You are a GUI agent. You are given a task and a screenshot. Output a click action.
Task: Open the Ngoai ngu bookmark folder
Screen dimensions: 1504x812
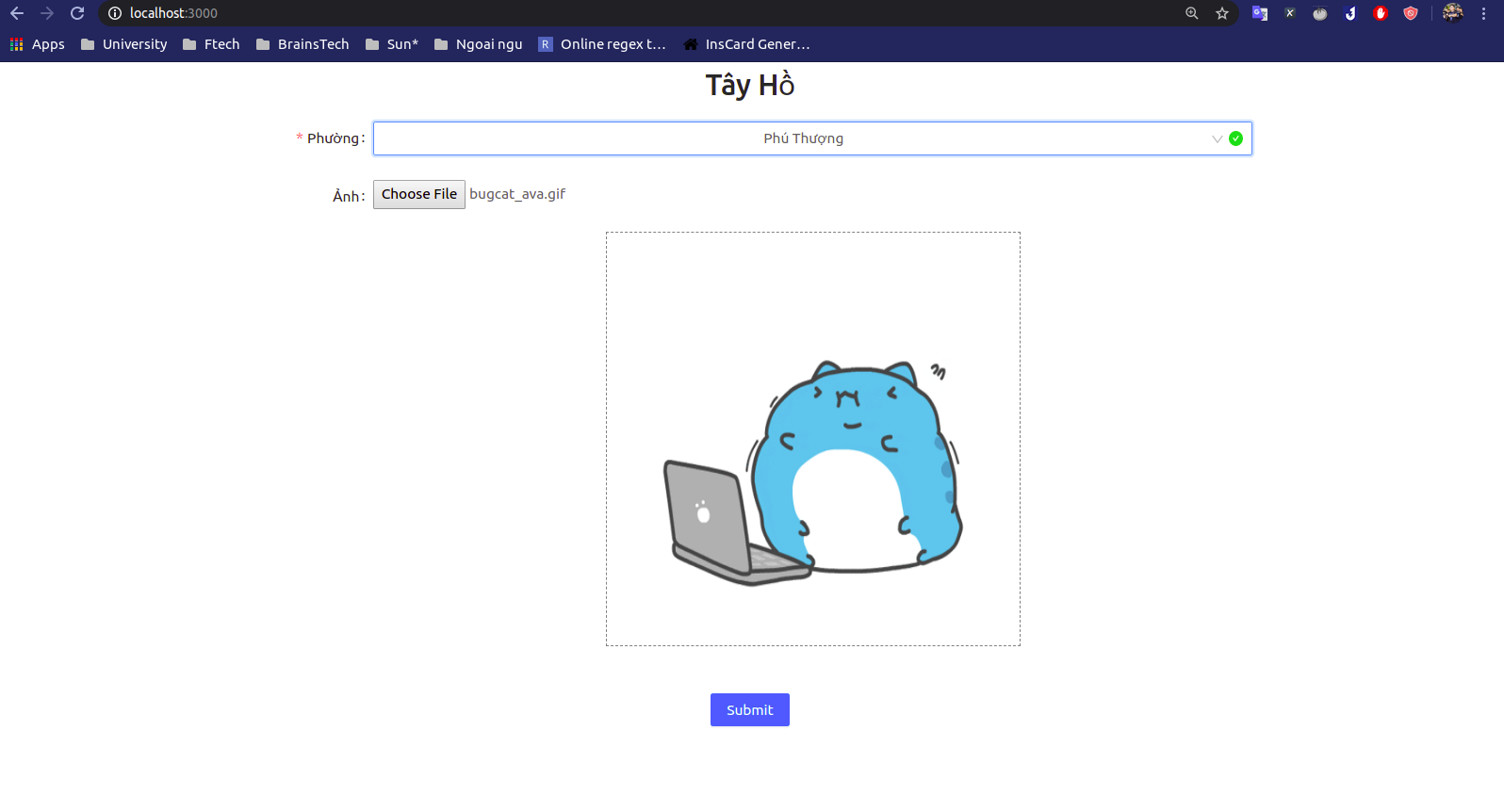(x=478, y=44)
